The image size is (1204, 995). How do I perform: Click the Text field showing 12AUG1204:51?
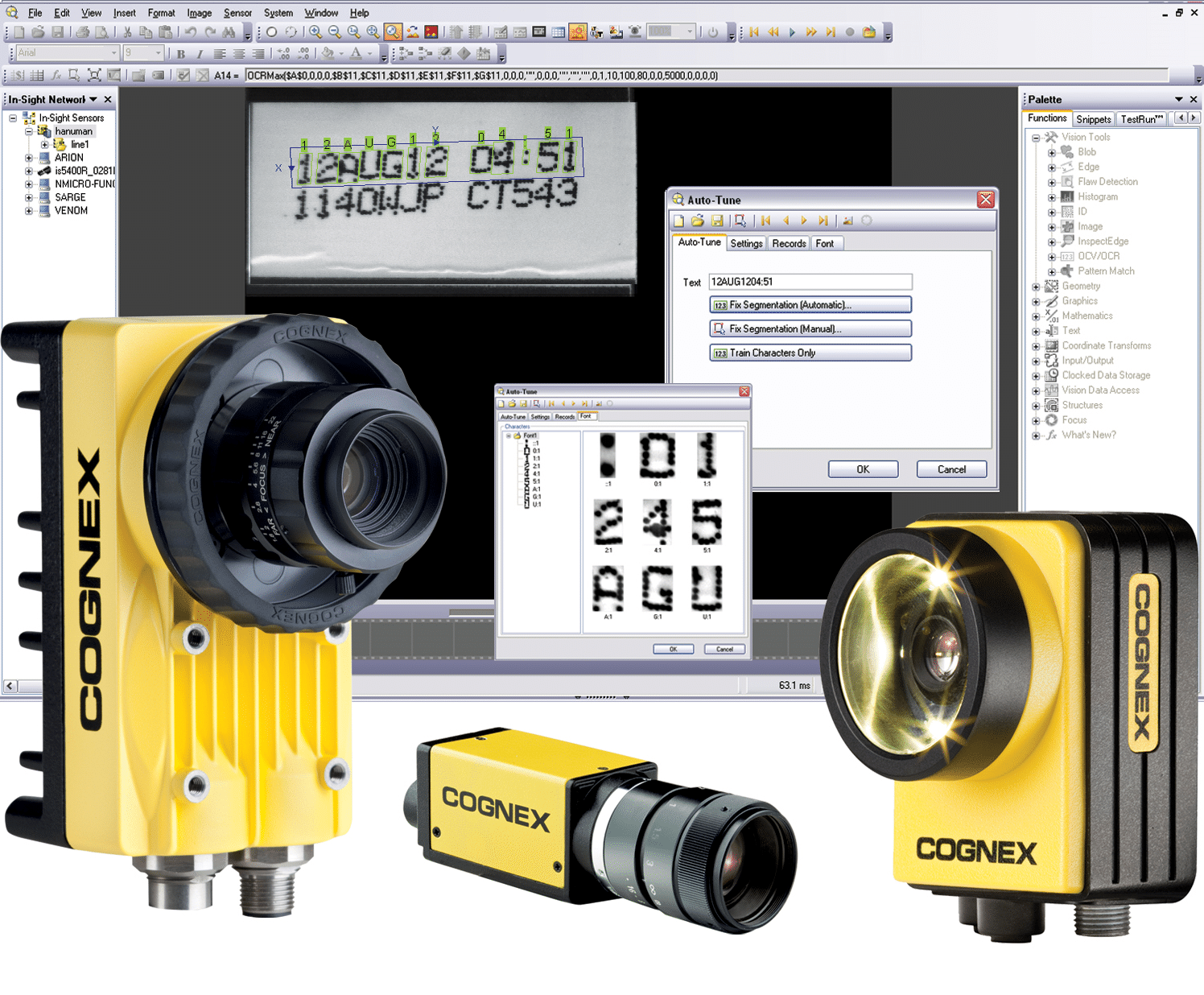(810, 282)
